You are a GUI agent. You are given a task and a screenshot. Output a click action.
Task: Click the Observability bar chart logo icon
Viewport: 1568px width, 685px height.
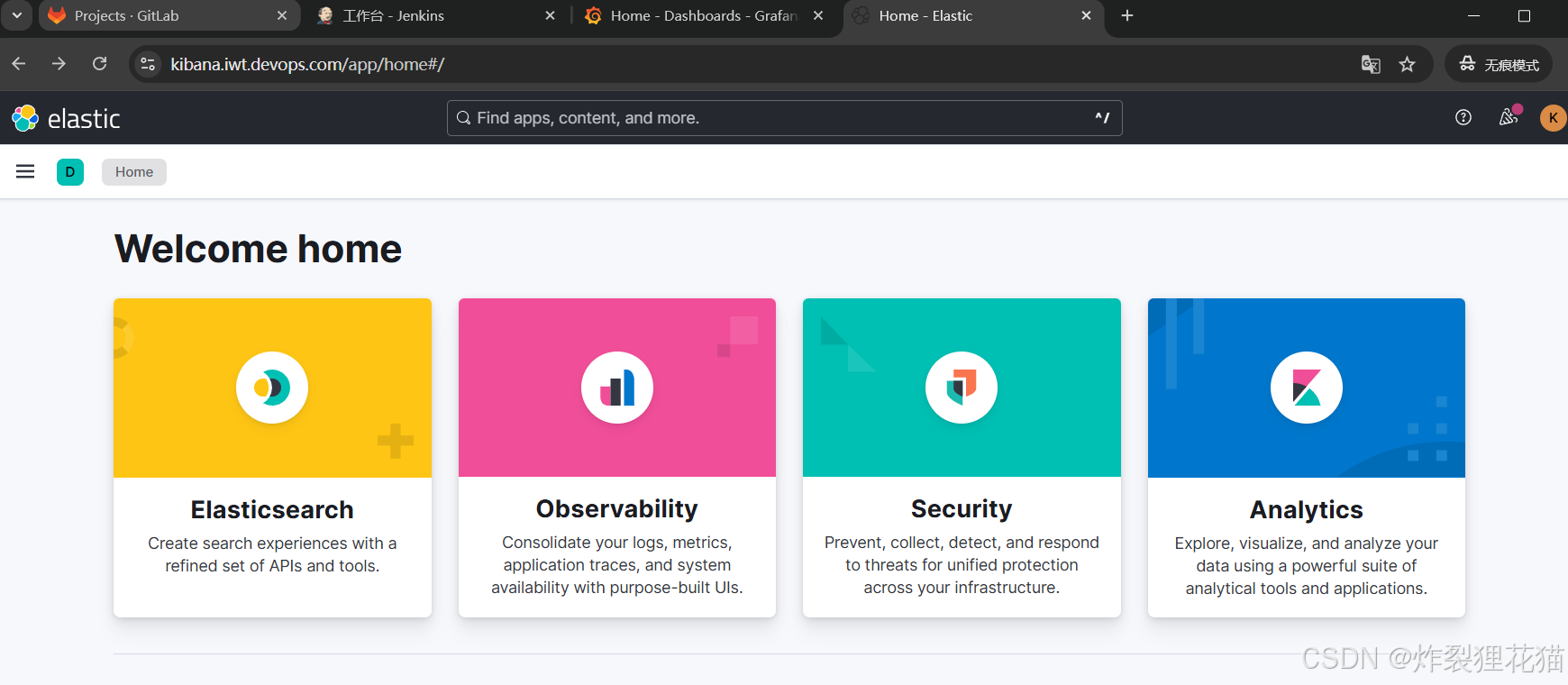(x=617, y=388)
